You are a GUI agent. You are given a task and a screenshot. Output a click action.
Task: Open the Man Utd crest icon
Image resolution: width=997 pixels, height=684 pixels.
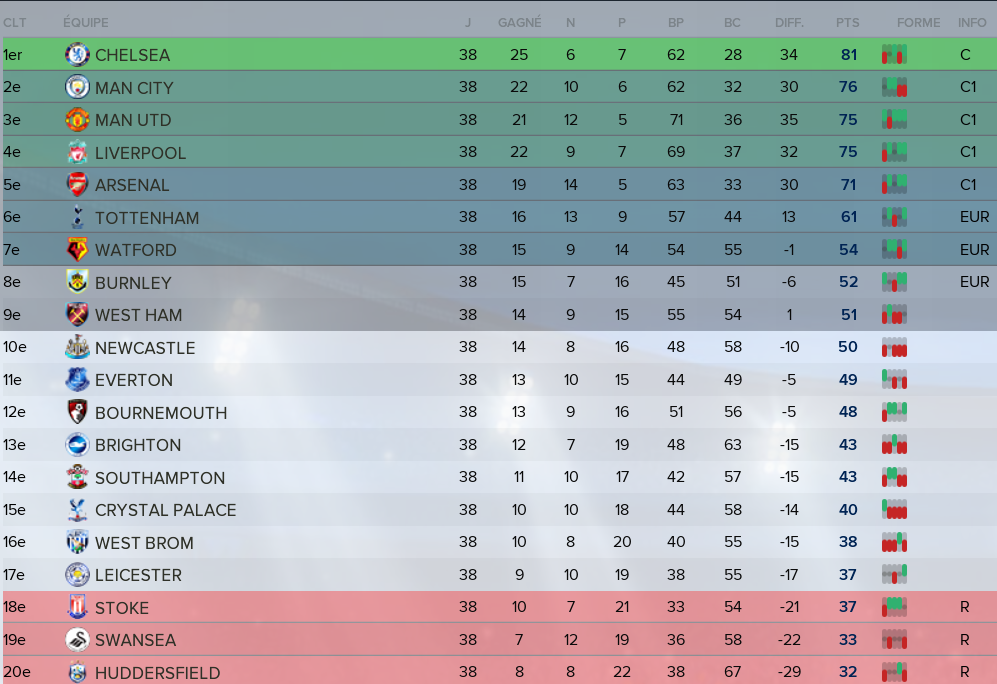coord(77,120)
